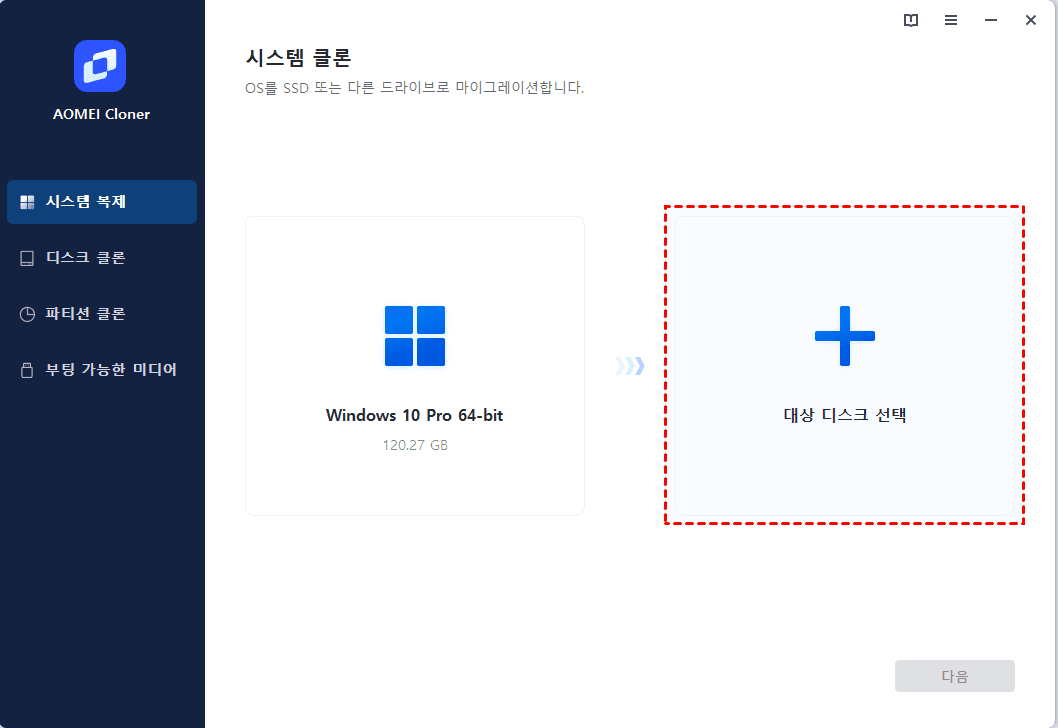Click the 디스크 클론 disk icon

click(x=27, y=258)
